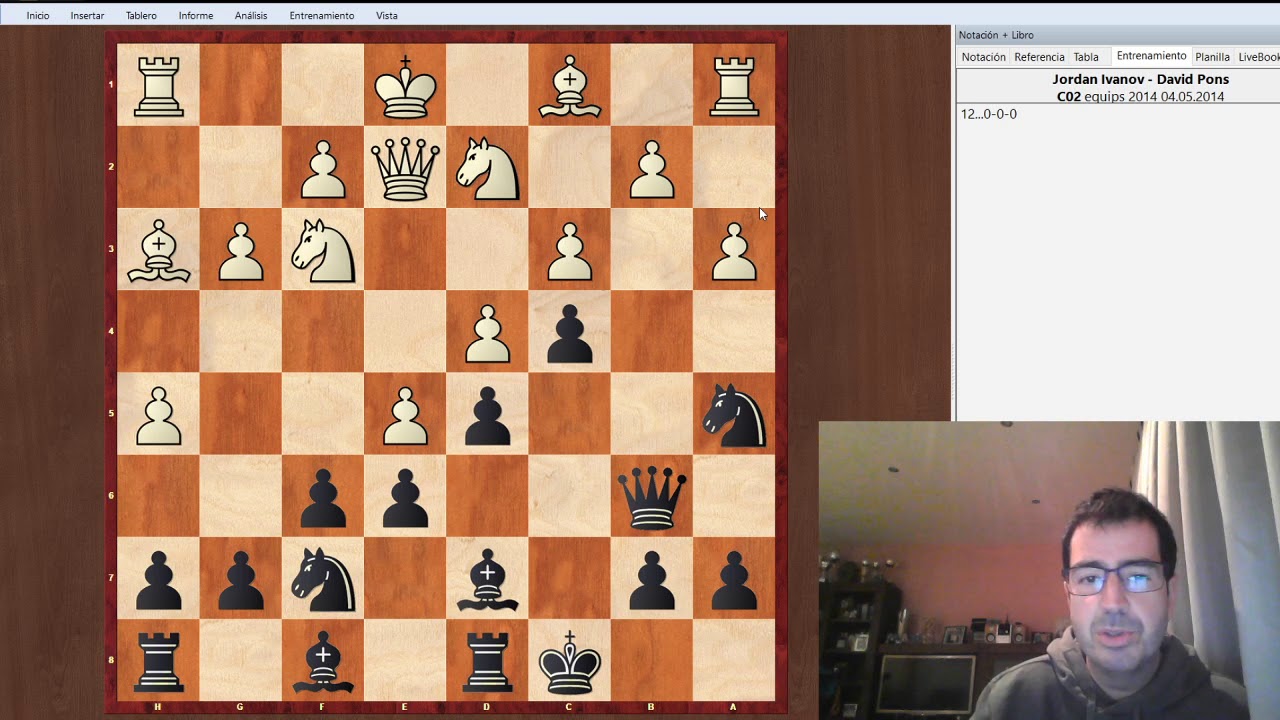This screenshot has width=1280, height=720.
Task: Open the Vista menu
Action: pos(387,16)
